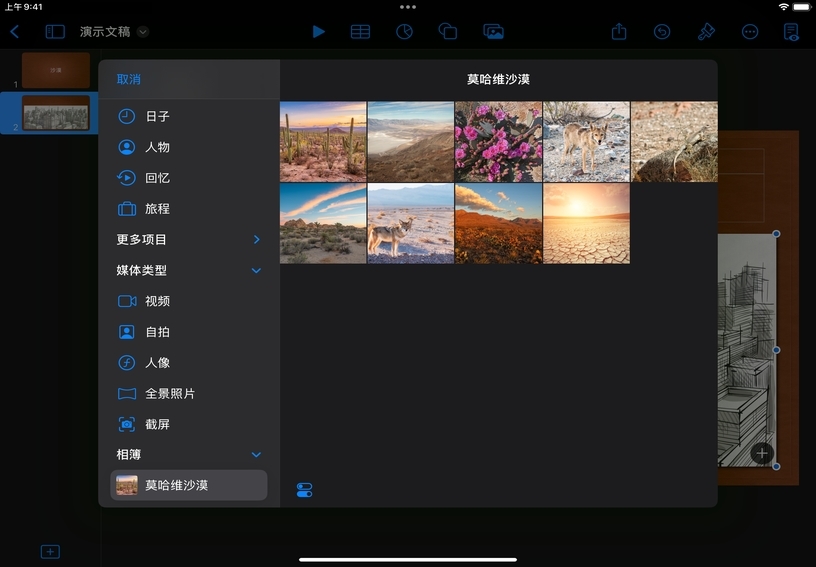Collapse the 媒体类型 section
Viewport: 816px width, 567px height.
256,271
